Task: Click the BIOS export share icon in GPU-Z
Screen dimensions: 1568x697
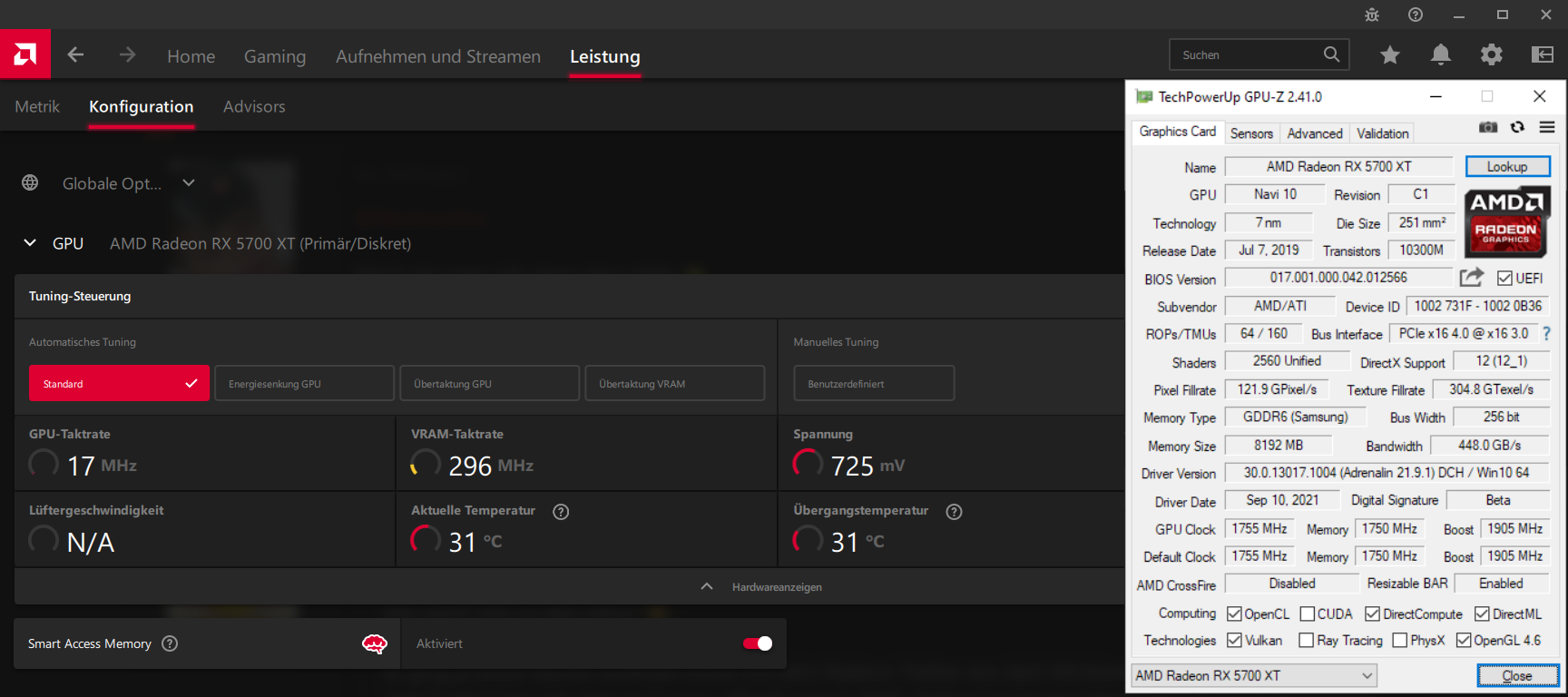Action: click(x=1472, y=277)
